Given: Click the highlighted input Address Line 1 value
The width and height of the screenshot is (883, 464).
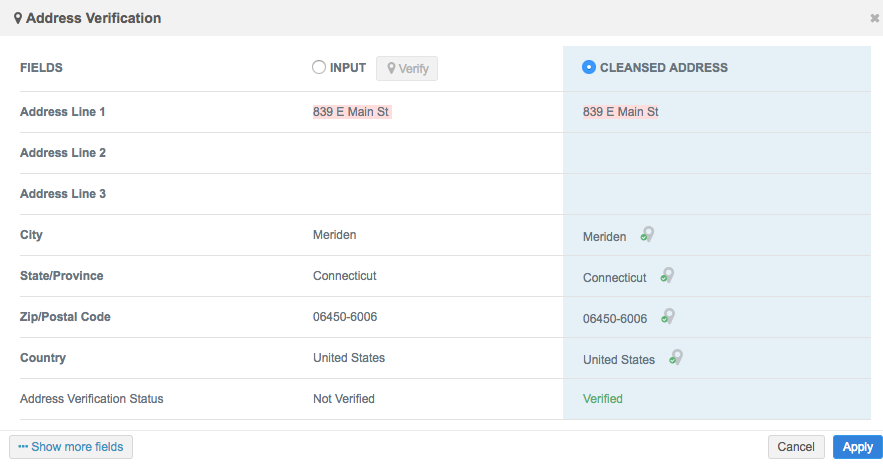Looking at the screenshot, I should (351, 112).
